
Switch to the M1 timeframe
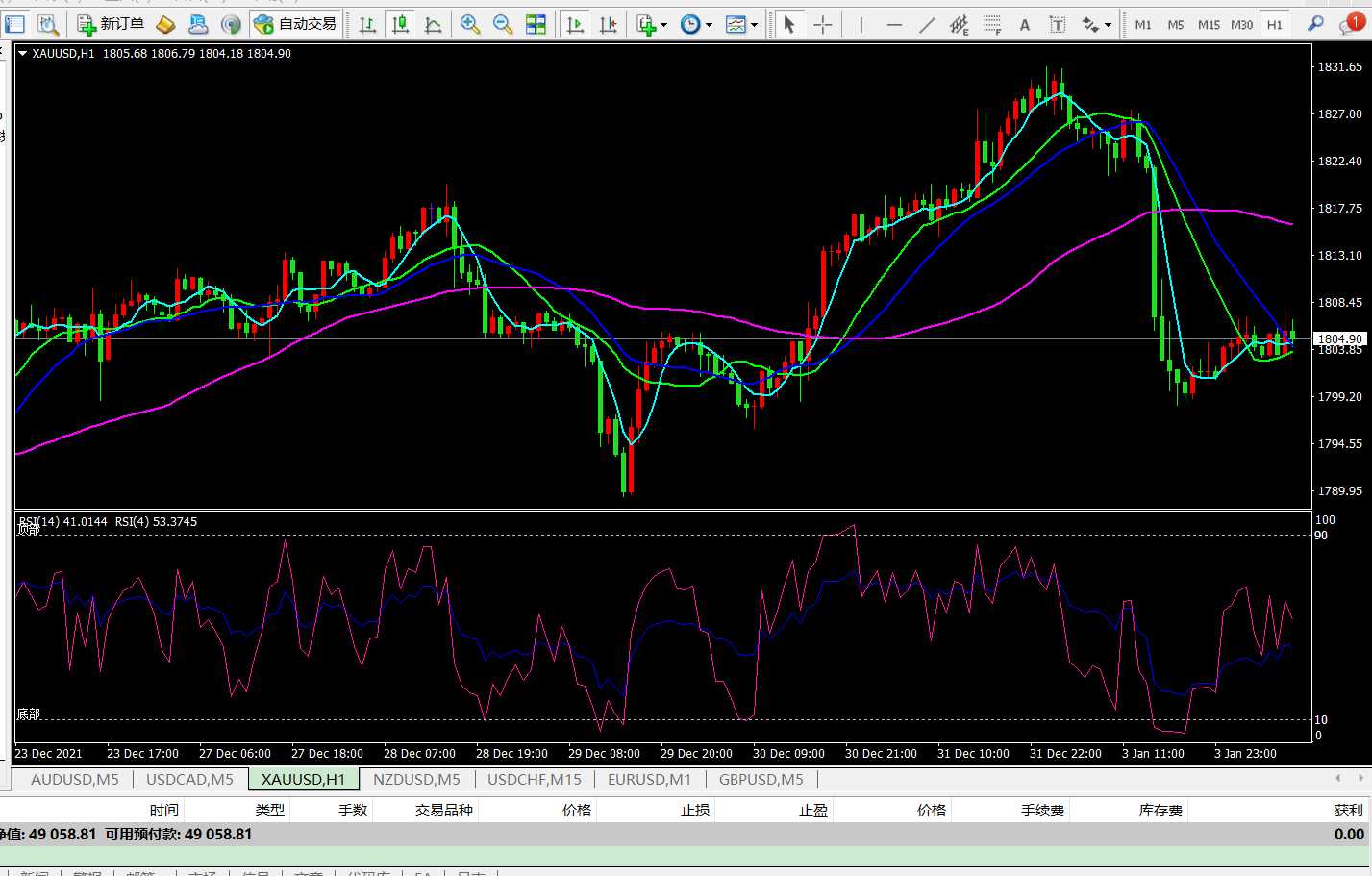tap(1143, 24)
